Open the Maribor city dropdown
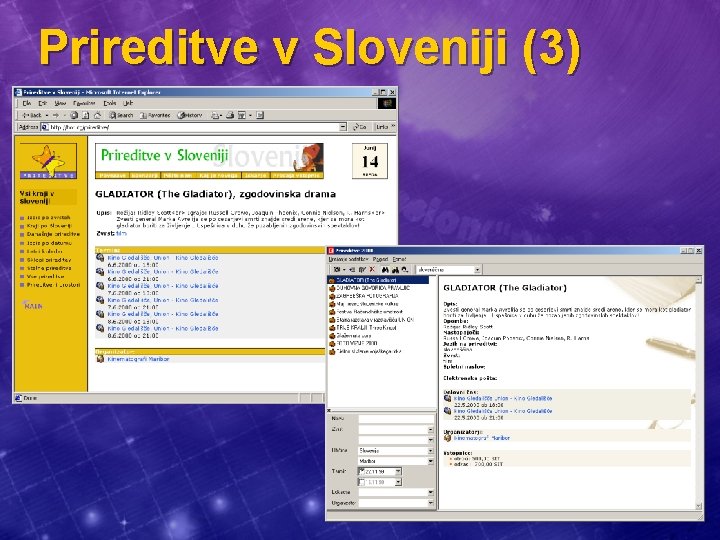Image resolution: width=720 pixels, height=540 pixels. [430, 461]
